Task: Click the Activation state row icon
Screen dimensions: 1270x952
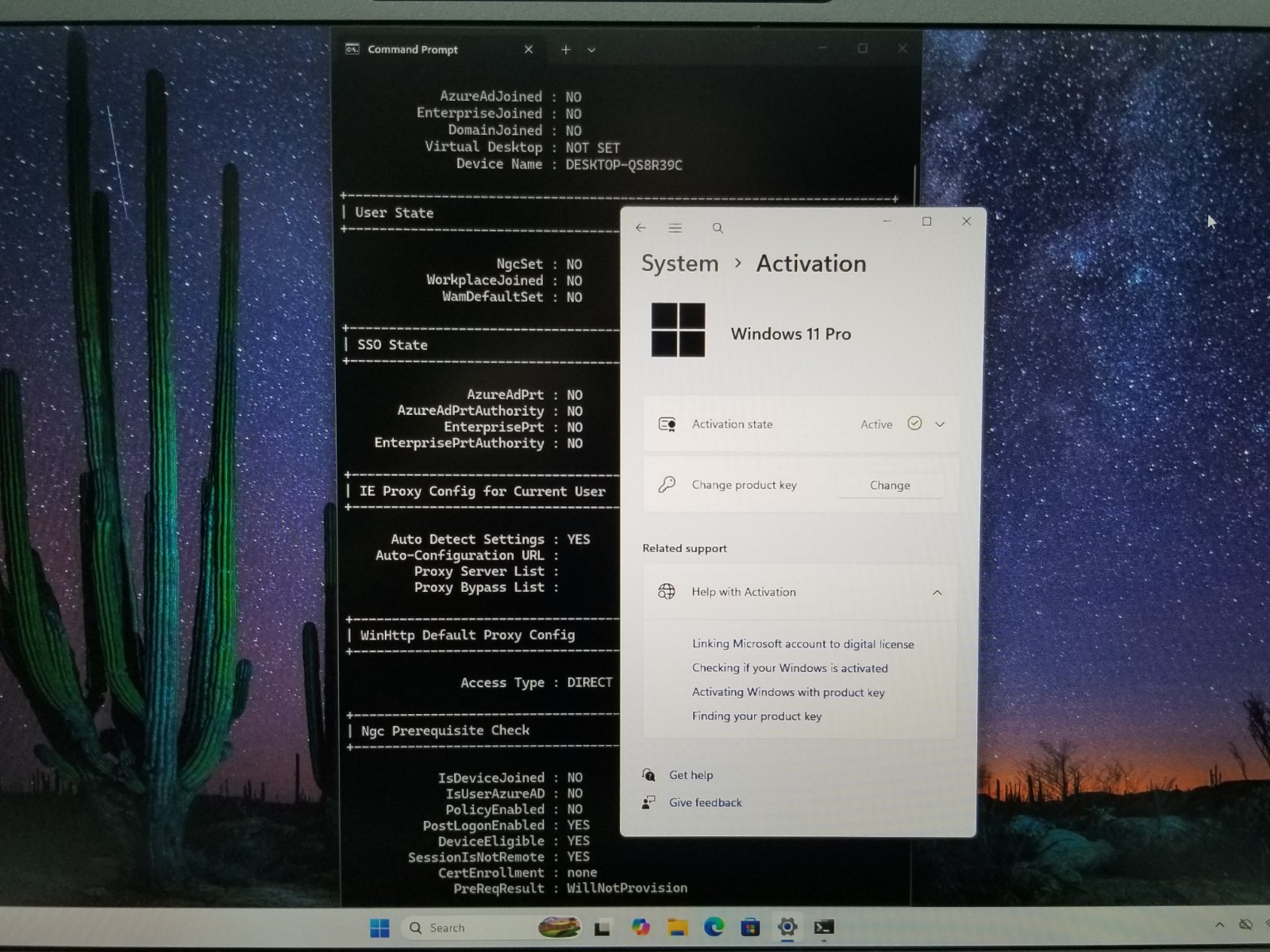Action: (667, 424)
